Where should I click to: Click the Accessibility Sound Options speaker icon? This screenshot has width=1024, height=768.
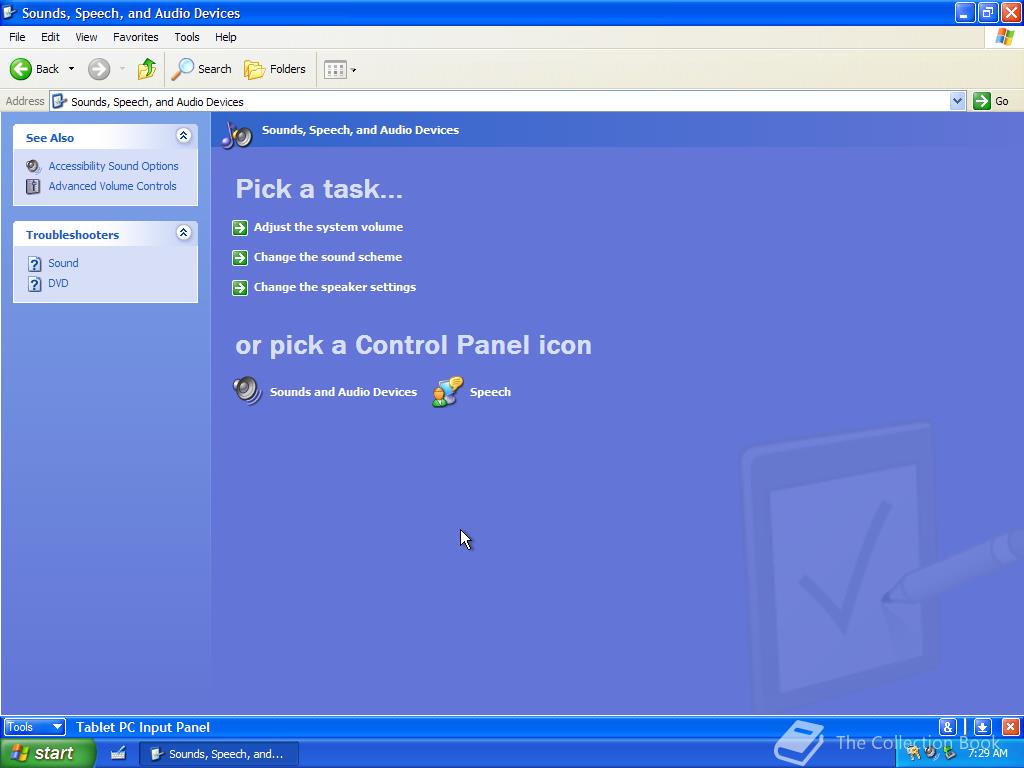tap(33, 167)
